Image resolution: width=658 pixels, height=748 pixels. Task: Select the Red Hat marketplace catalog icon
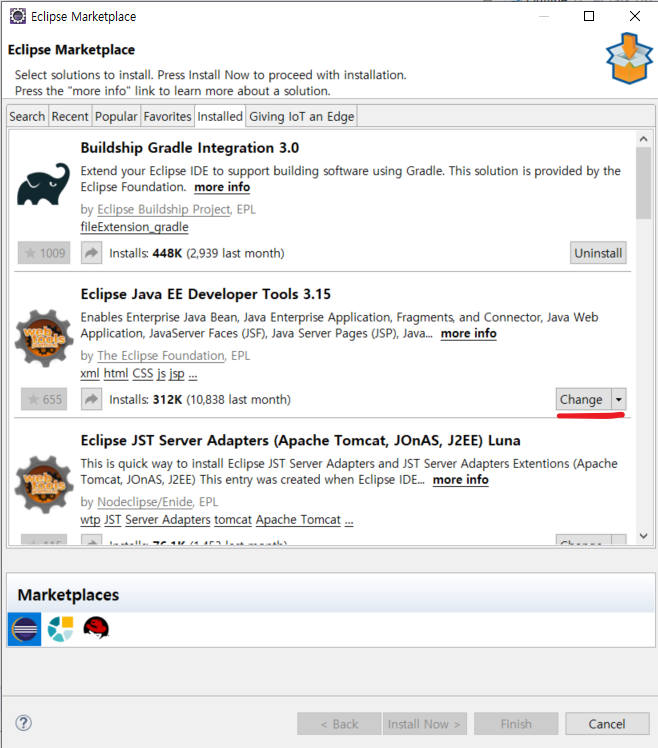tap(96, 628)
